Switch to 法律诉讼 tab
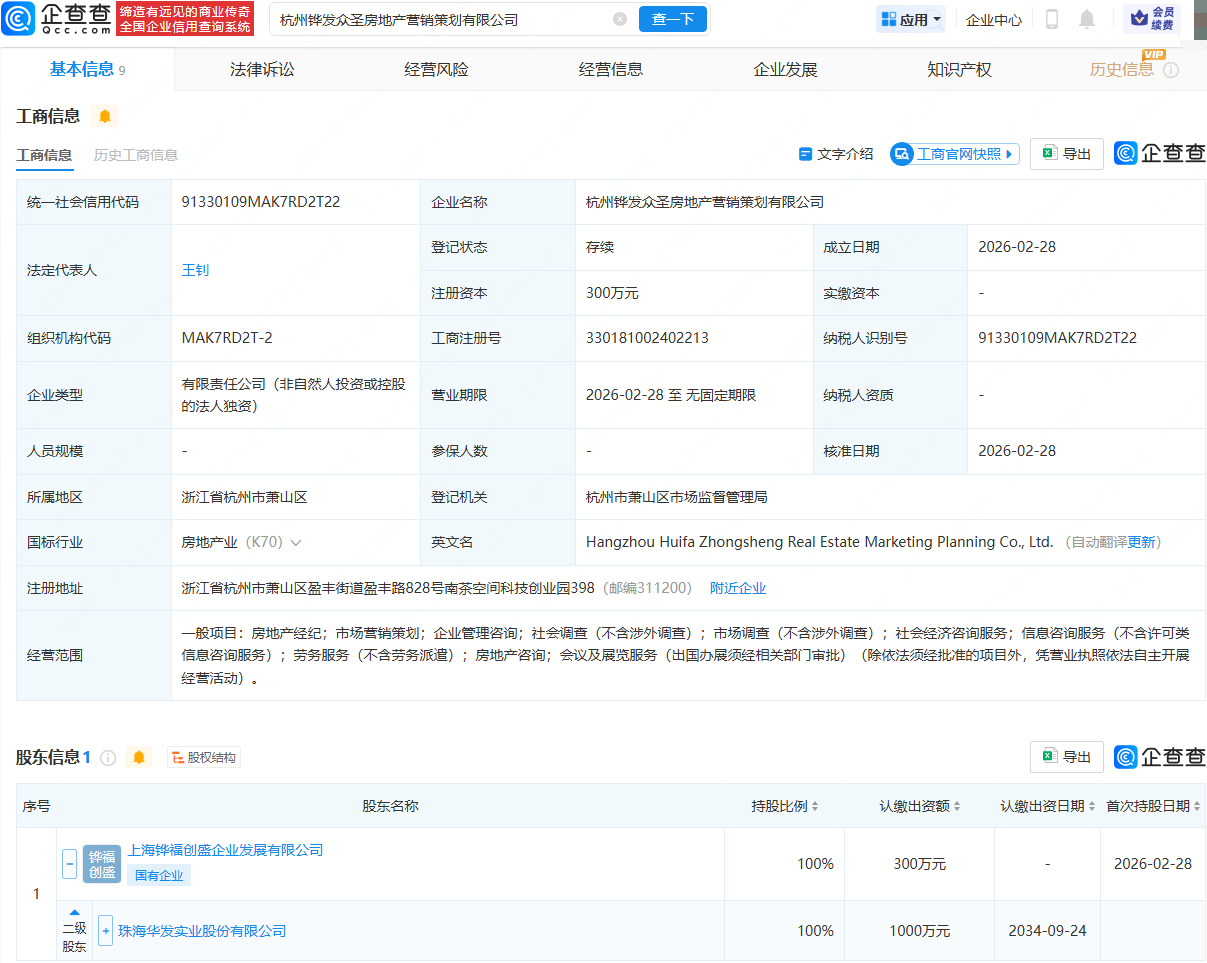 (x=262, y=69)
